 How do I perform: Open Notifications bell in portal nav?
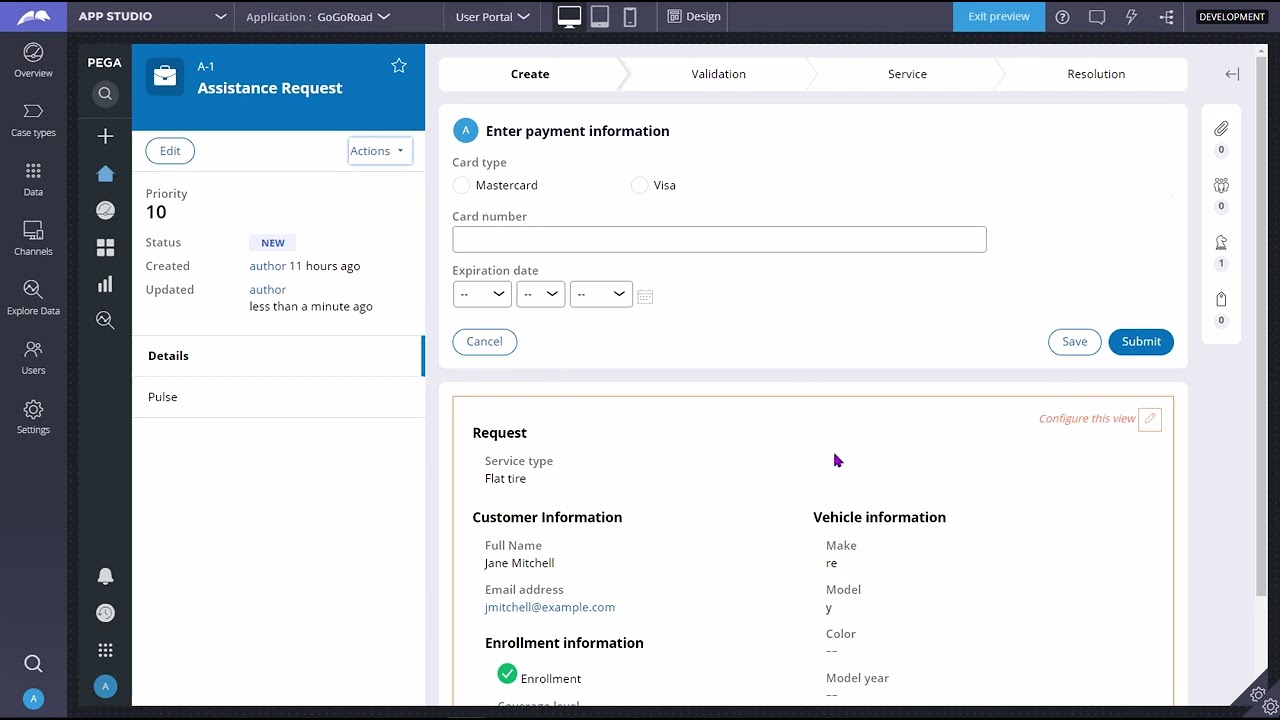pyautogui.click(x=105, y=576)
